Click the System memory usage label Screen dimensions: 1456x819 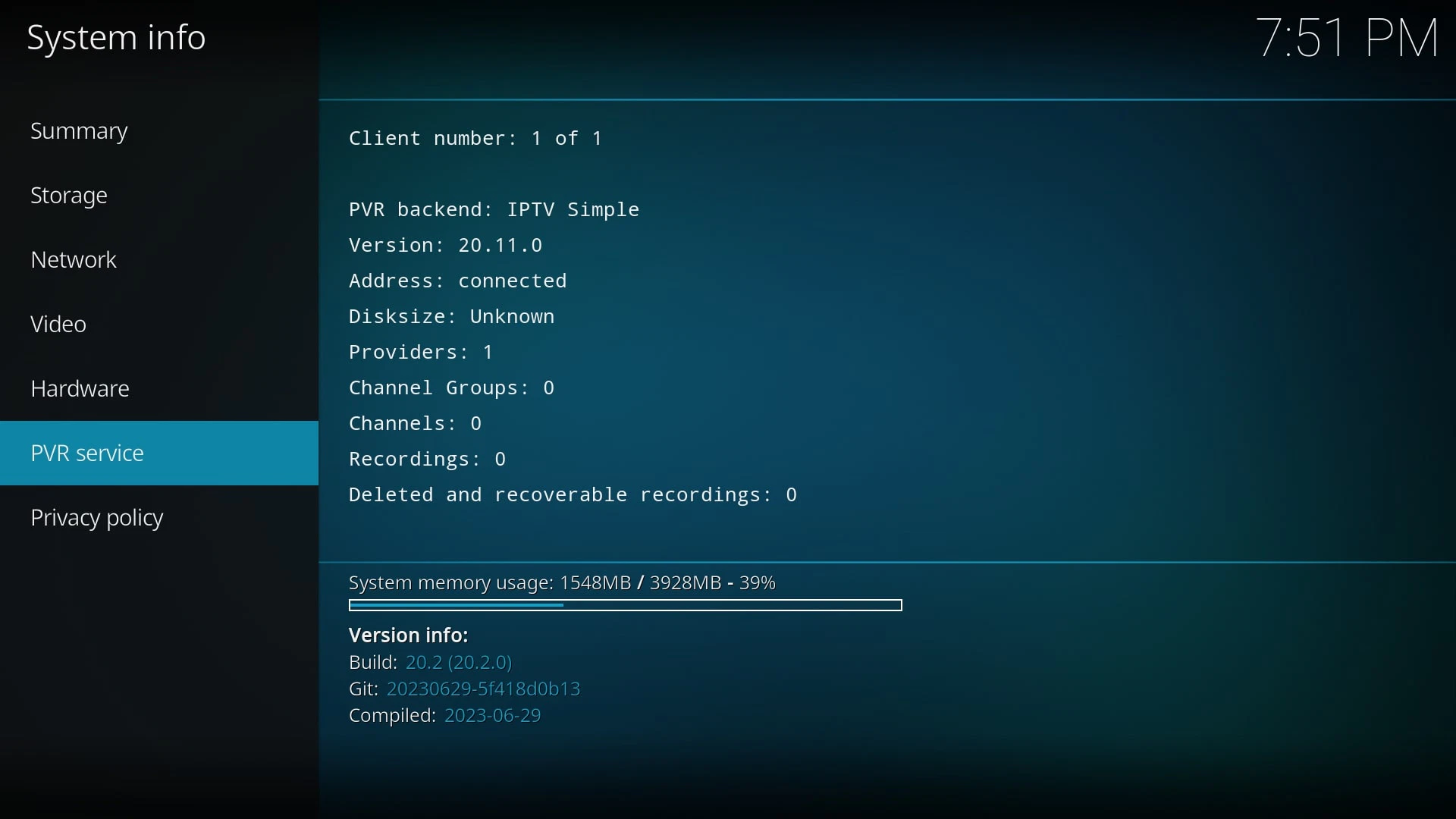(x=563, y=583)
